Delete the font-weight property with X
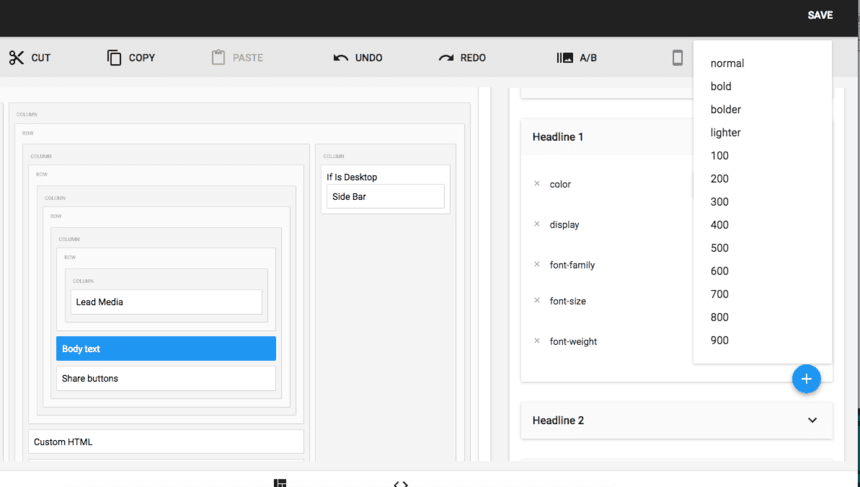 tap(537, 341)
